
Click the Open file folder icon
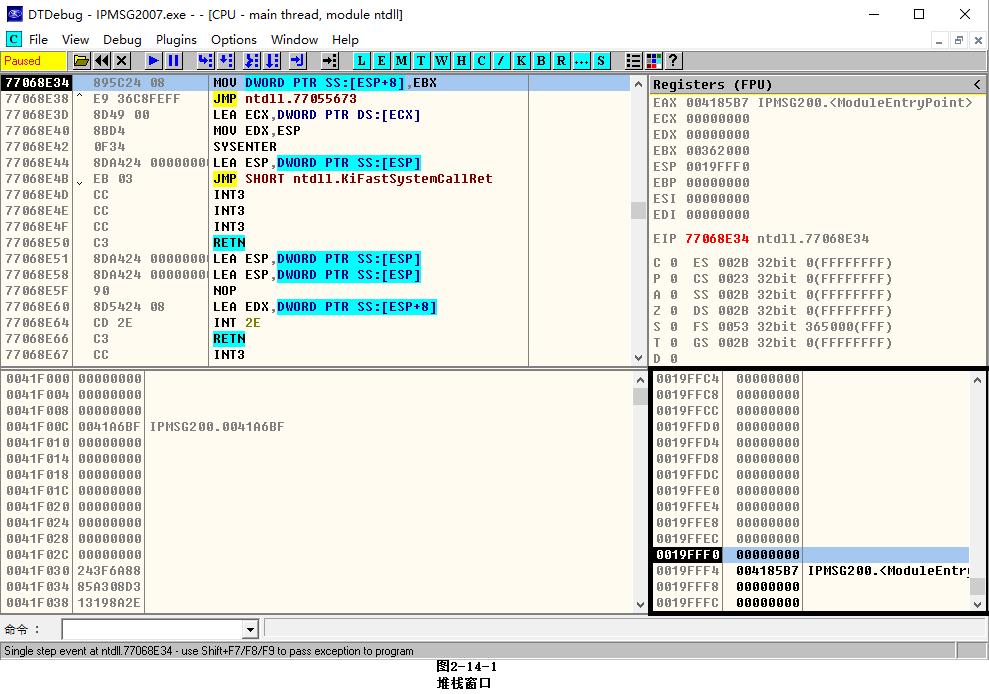point(82,61)
